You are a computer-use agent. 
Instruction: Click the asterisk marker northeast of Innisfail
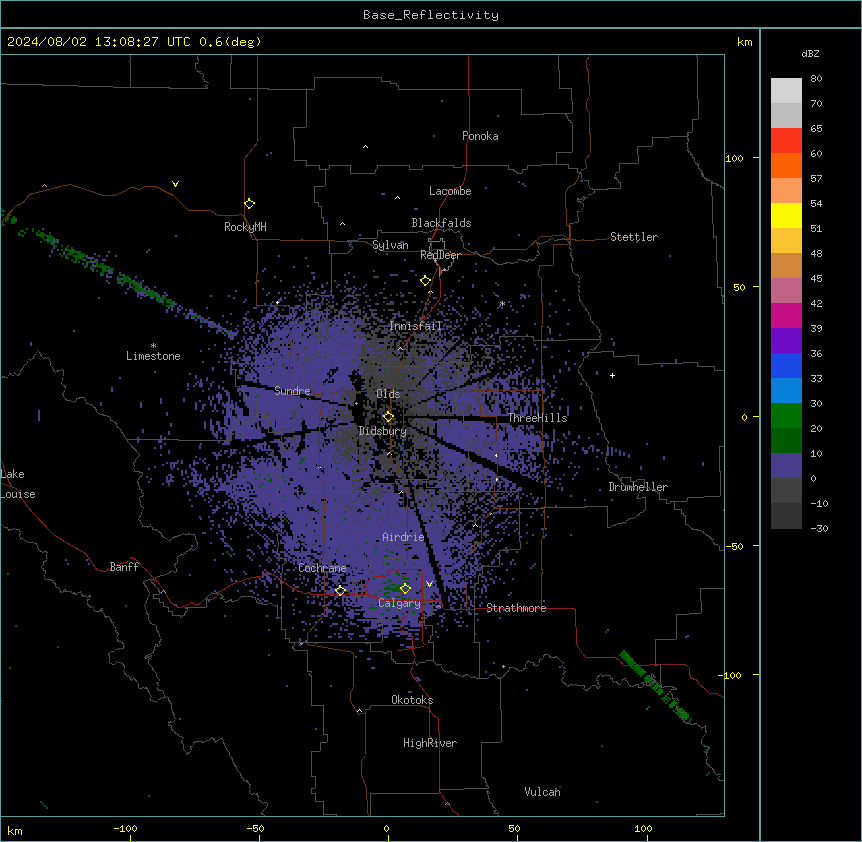tap(502, 304)
